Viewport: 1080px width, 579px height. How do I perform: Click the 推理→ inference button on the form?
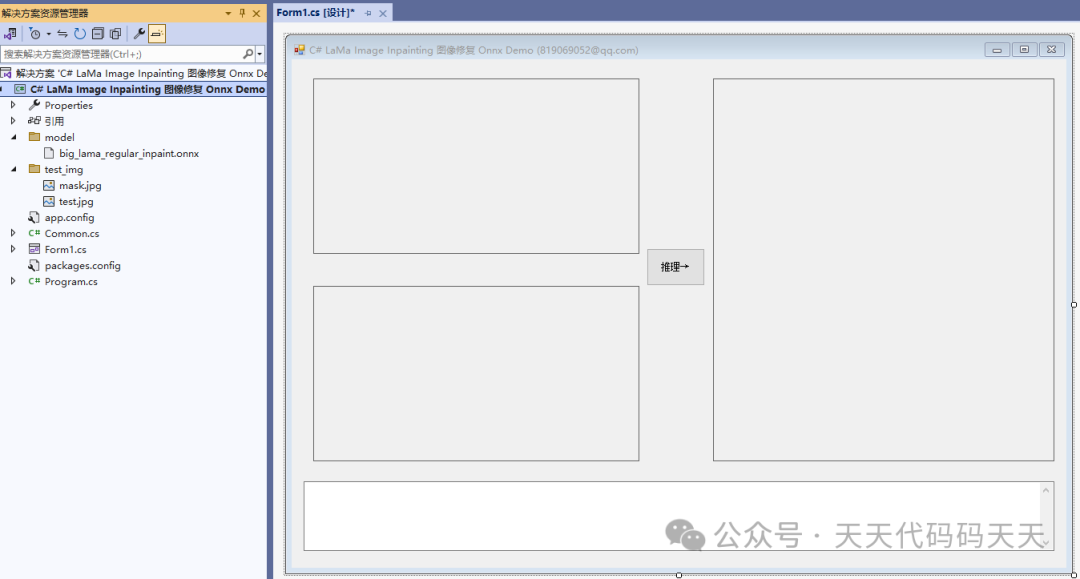point(675,266)
